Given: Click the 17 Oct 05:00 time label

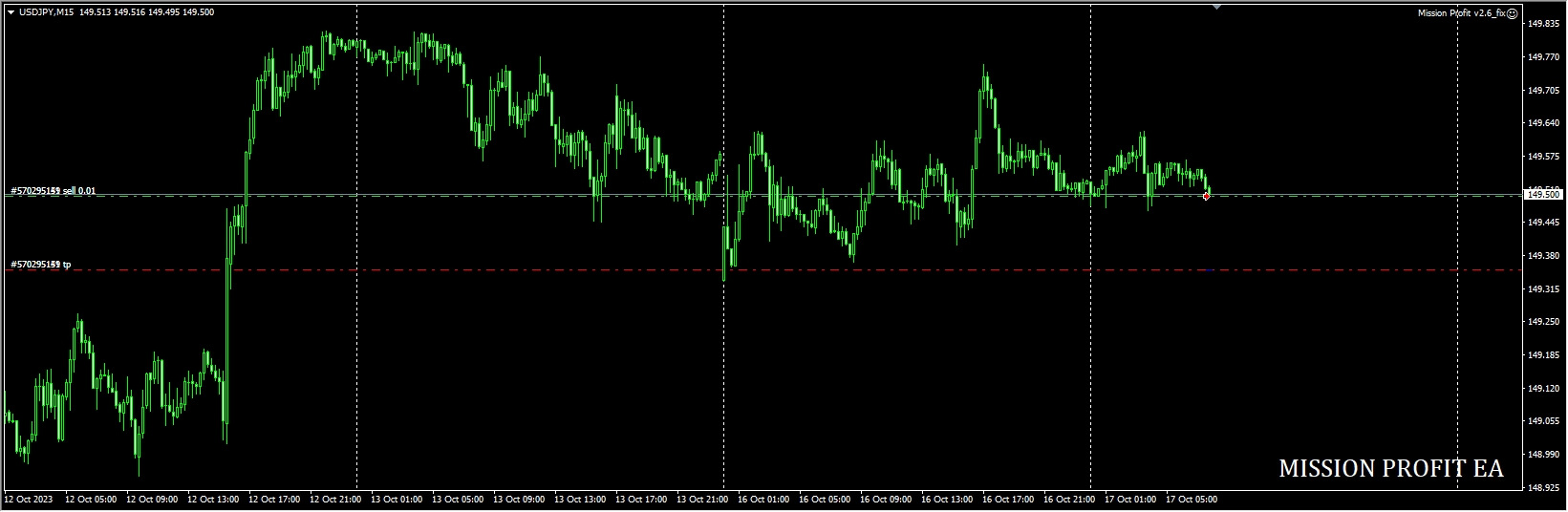Looking at the screenshot, I should [1191, 499].
